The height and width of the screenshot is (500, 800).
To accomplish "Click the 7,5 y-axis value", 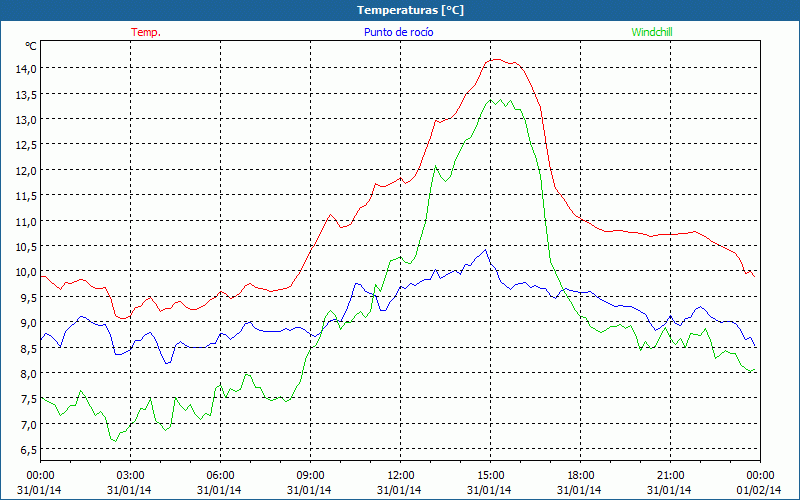I will 28,399.
